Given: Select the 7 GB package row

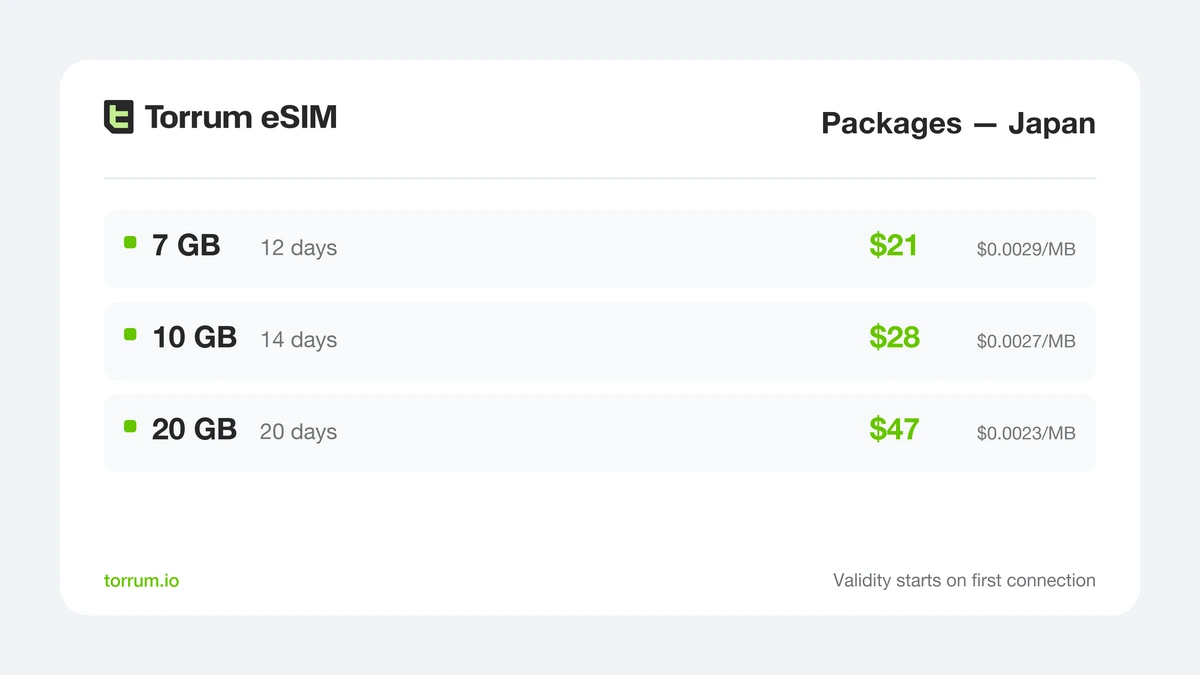Looking at the screenshot, I should pyautogui.click(x=600, y=249).
